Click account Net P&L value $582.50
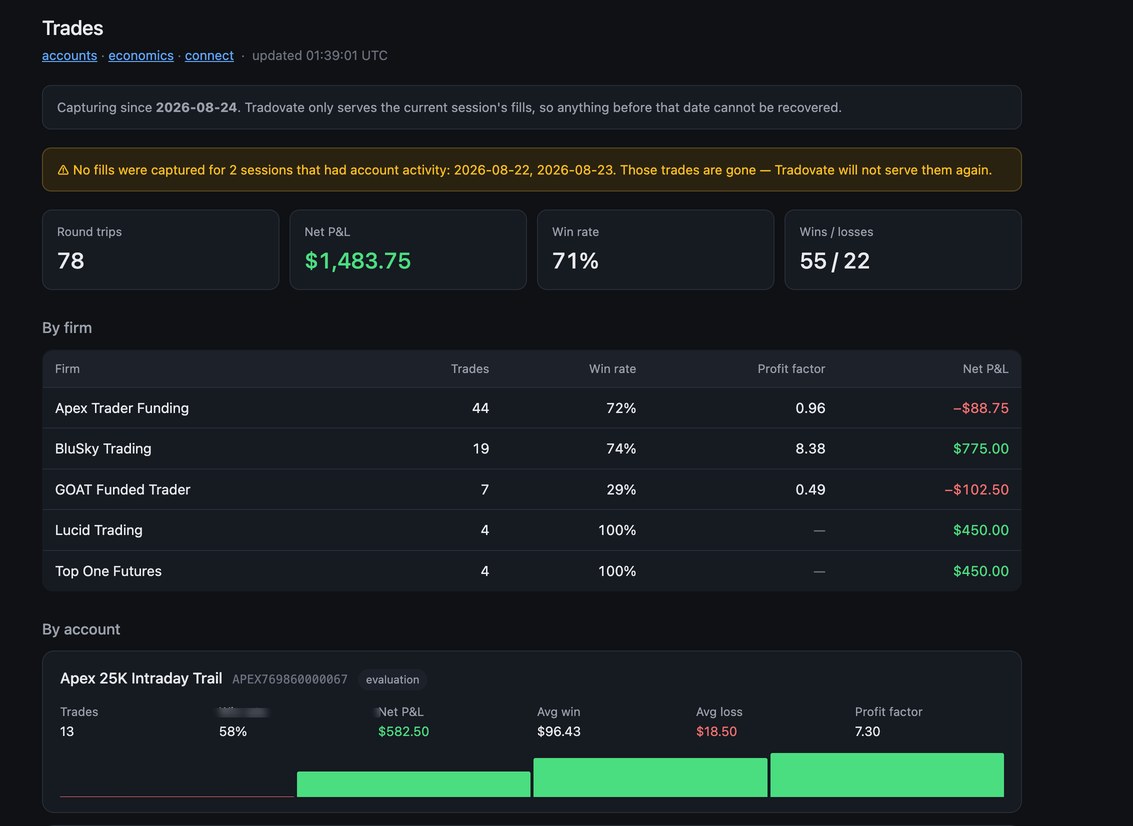Screen dimensions: 1133x826 403,731
